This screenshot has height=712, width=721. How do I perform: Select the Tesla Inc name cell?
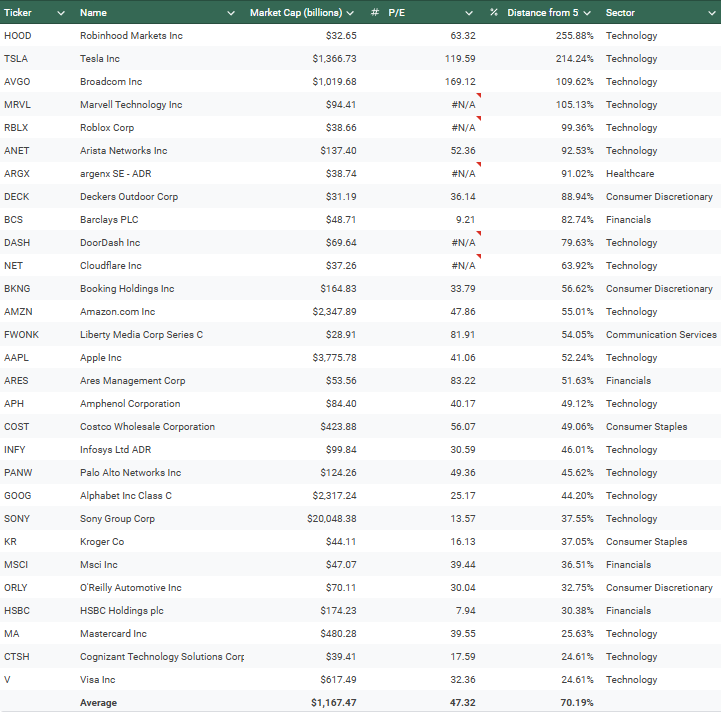tap(100, 58)
